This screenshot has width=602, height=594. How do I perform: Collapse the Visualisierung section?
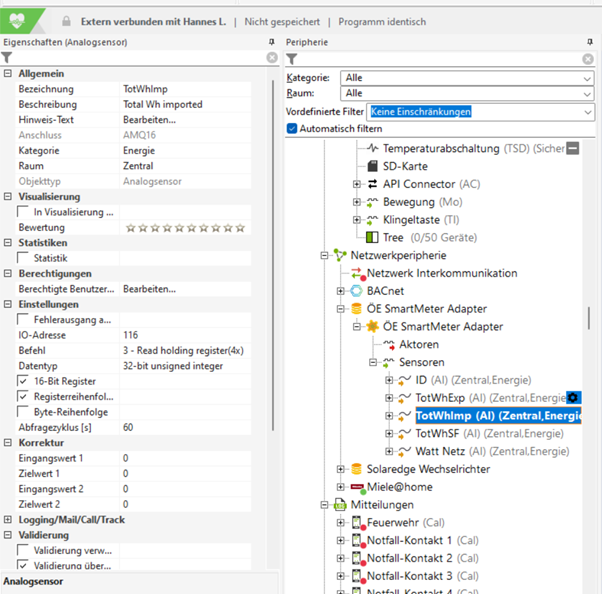pos(8,196)
